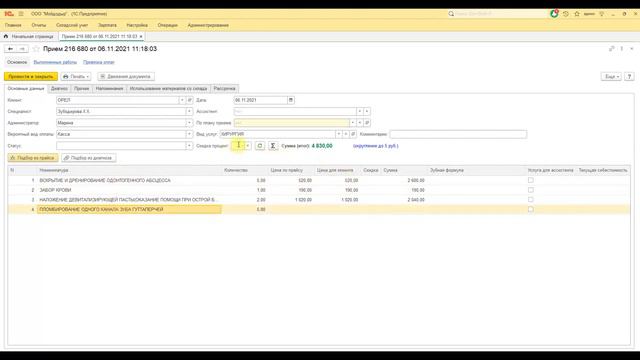Click the sigma sum recalculation icon
Viewport: 640px width, 360px height.
coord(273,146)
